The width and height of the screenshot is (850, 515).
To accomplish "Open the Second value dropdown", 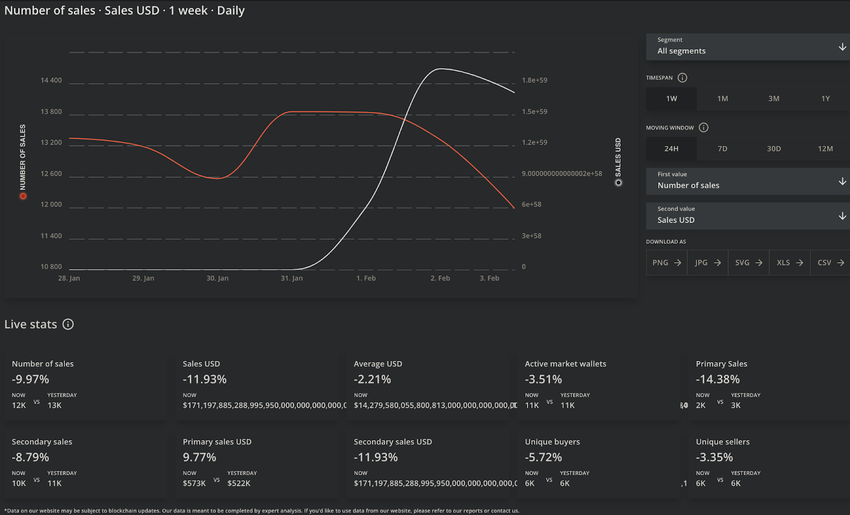I will (748, 216).
